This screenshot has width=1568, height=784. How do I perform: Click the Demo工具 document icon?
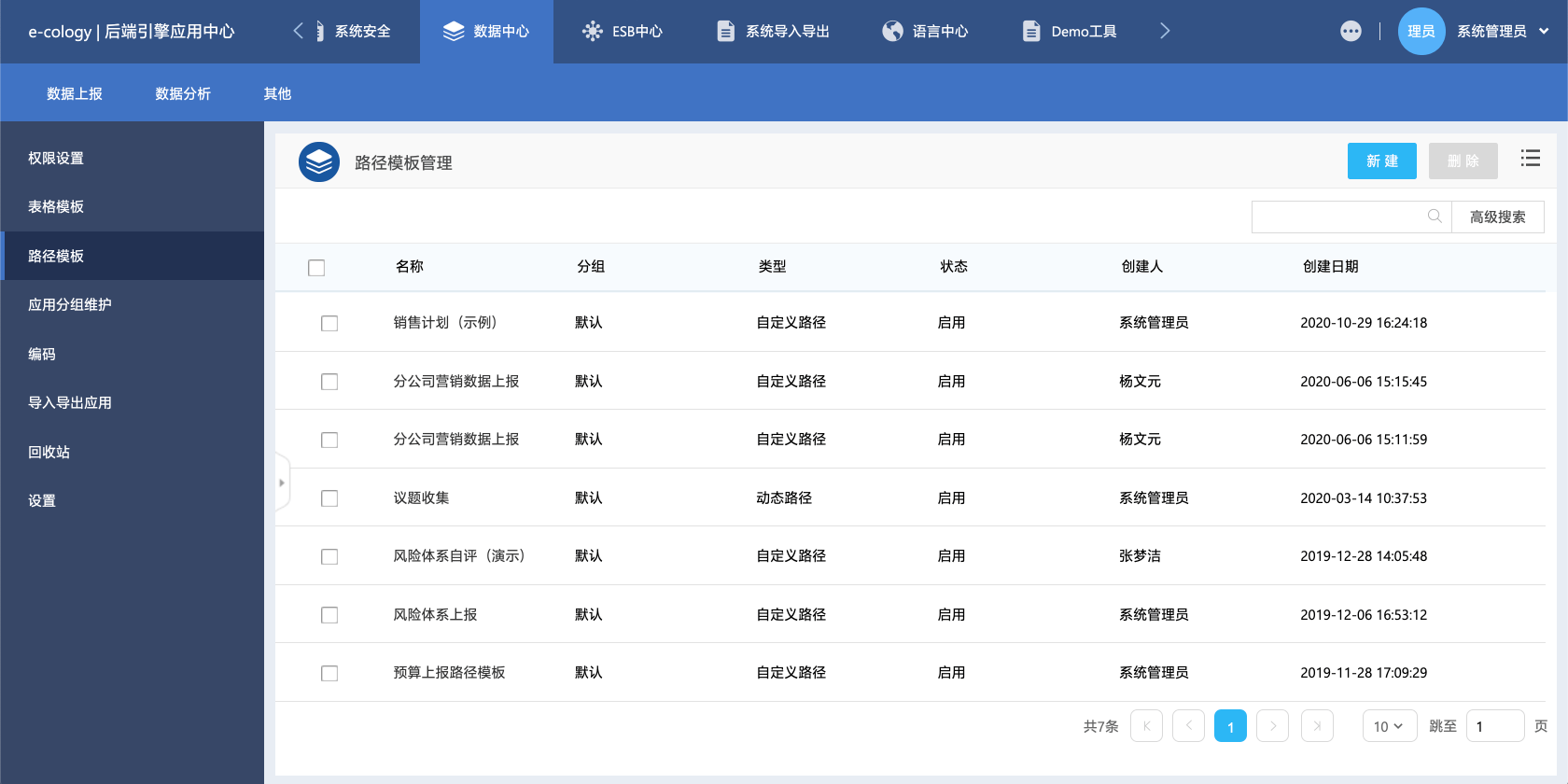[x=1031, y=31]
